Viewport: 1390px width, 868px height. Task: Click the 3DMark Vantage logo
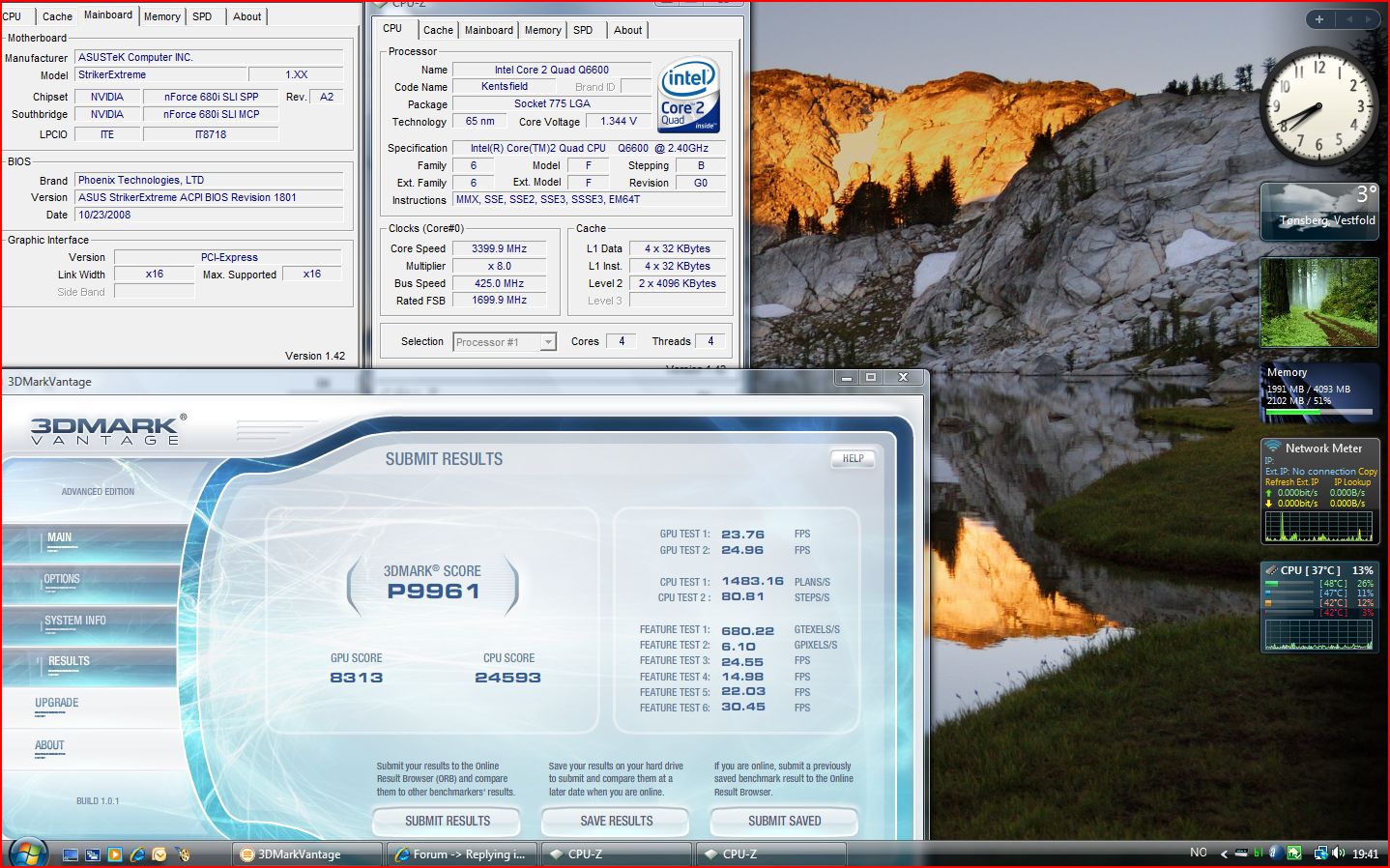tap(107, 430)
